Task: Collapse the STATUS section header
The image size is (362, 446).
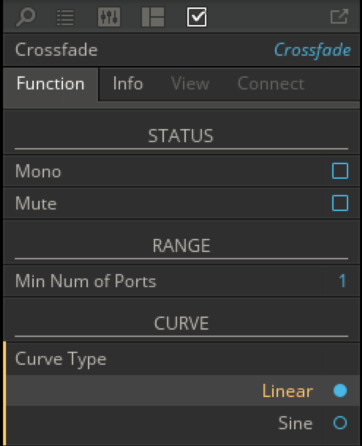Action: point(181,136)
